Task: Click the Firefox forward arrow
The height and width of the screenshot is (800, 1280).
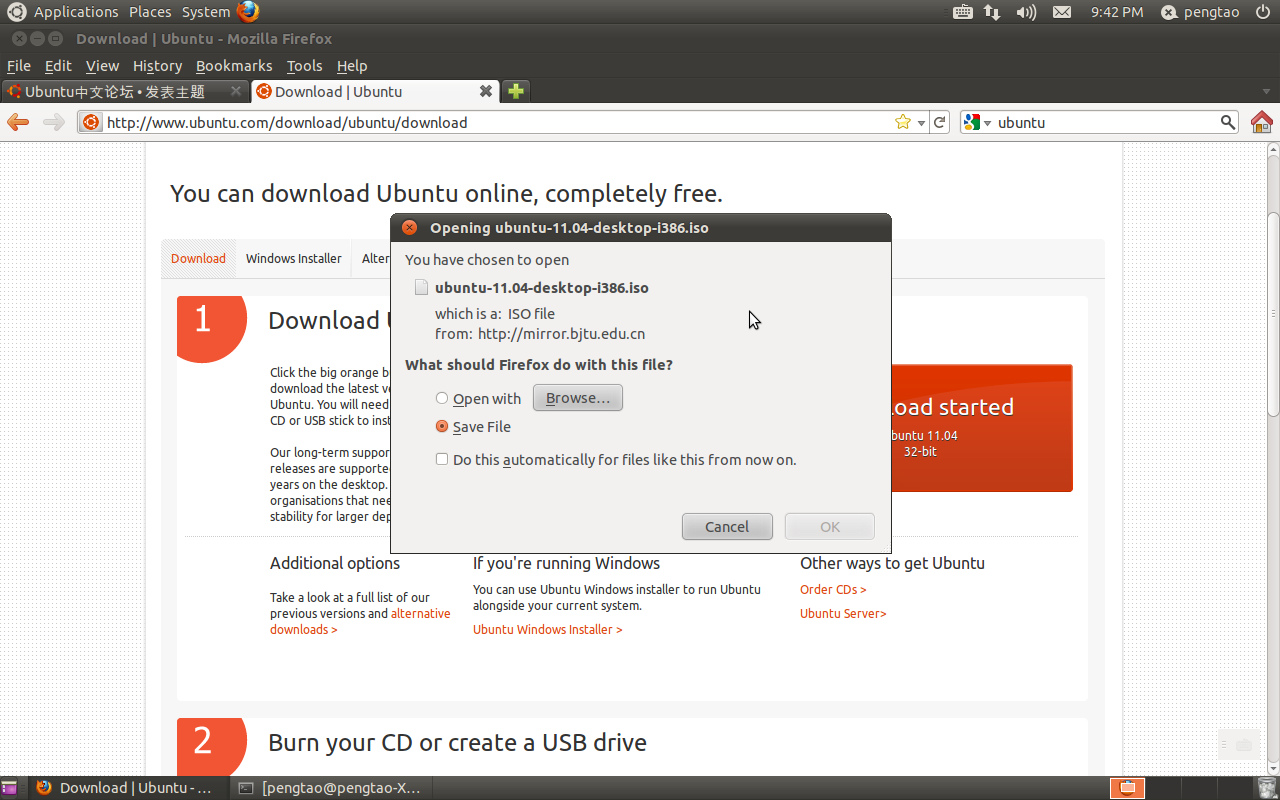Action: [54, 122]
